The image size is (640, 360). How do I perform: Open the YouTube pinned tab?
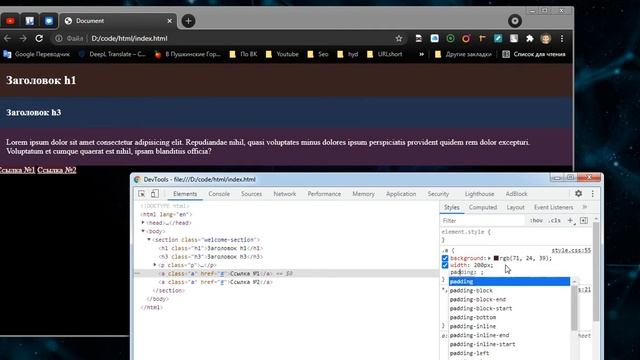10,21
